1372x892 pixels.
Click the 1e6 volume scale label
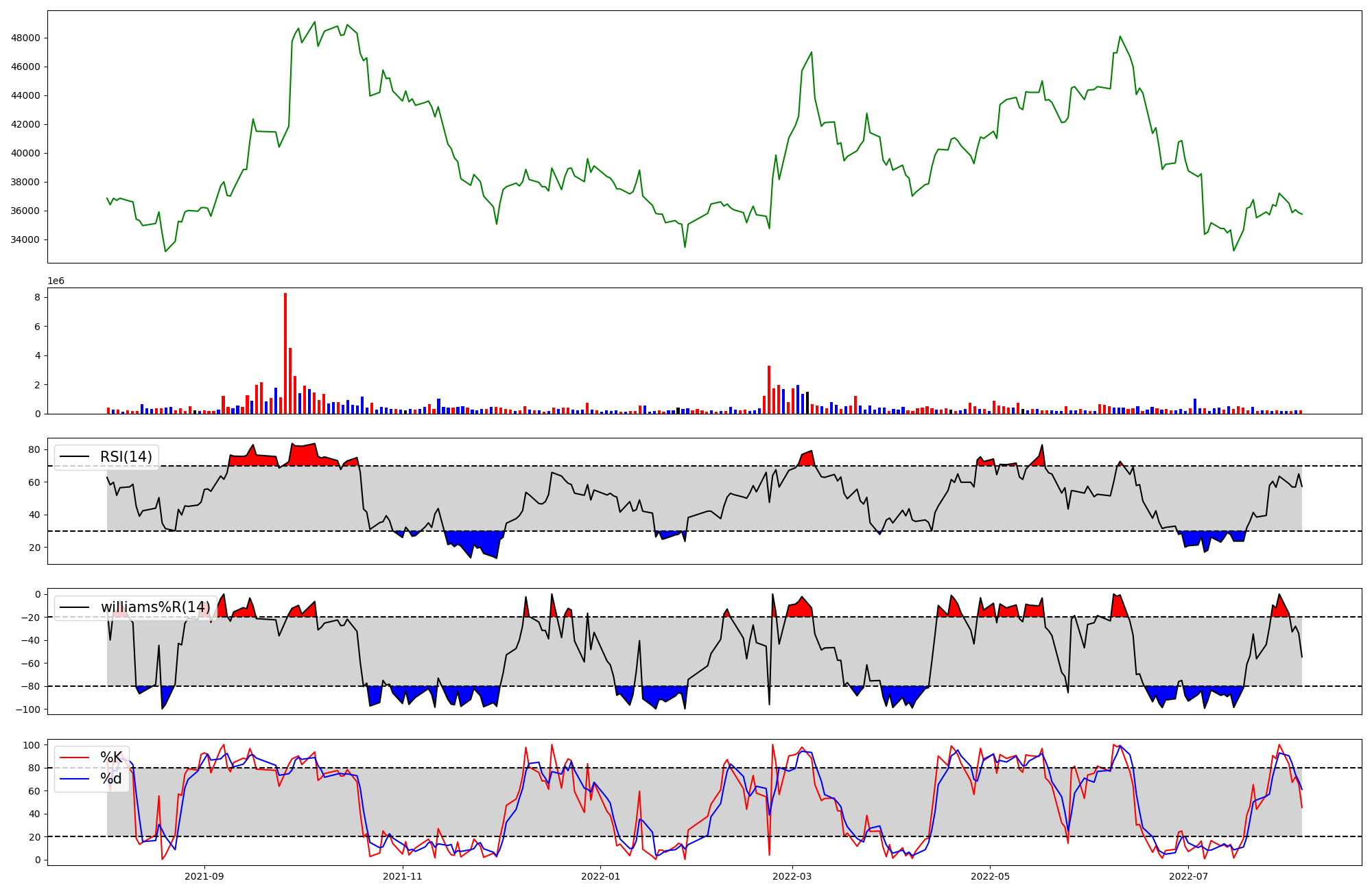coord(56,281)
